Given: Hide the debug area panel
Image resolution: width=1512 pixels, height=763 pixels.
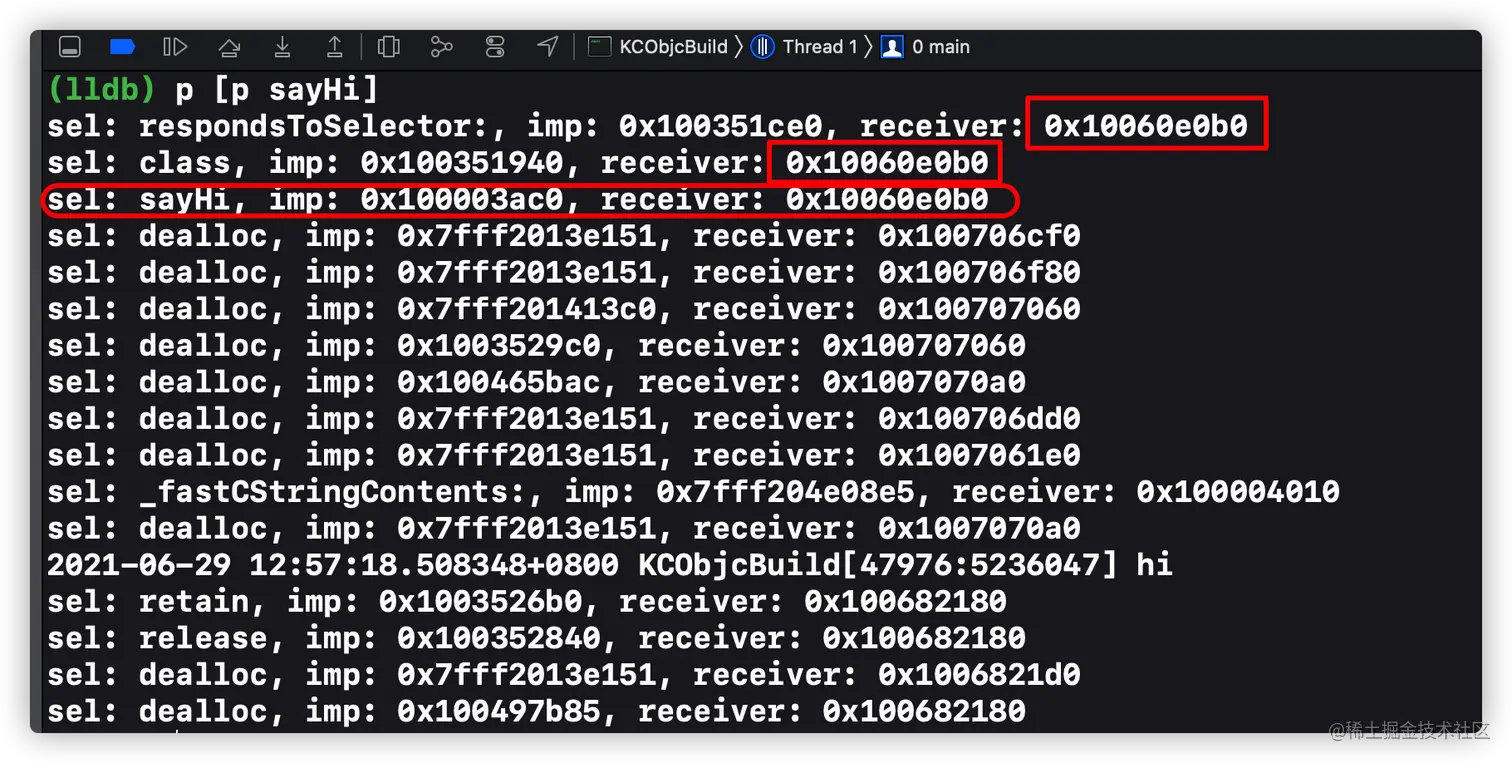Looking at the screenshot, I should [x=69, y=46].
